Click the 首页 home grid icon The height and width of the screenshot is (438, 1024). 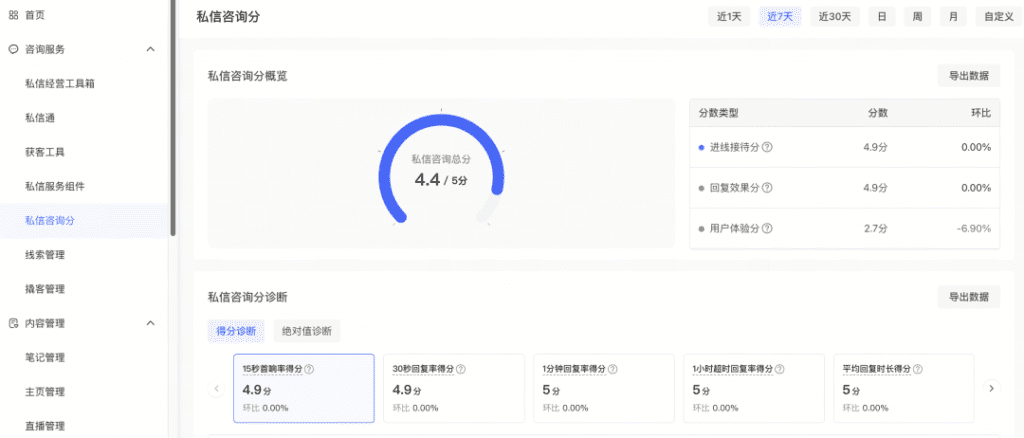(13, 14)
